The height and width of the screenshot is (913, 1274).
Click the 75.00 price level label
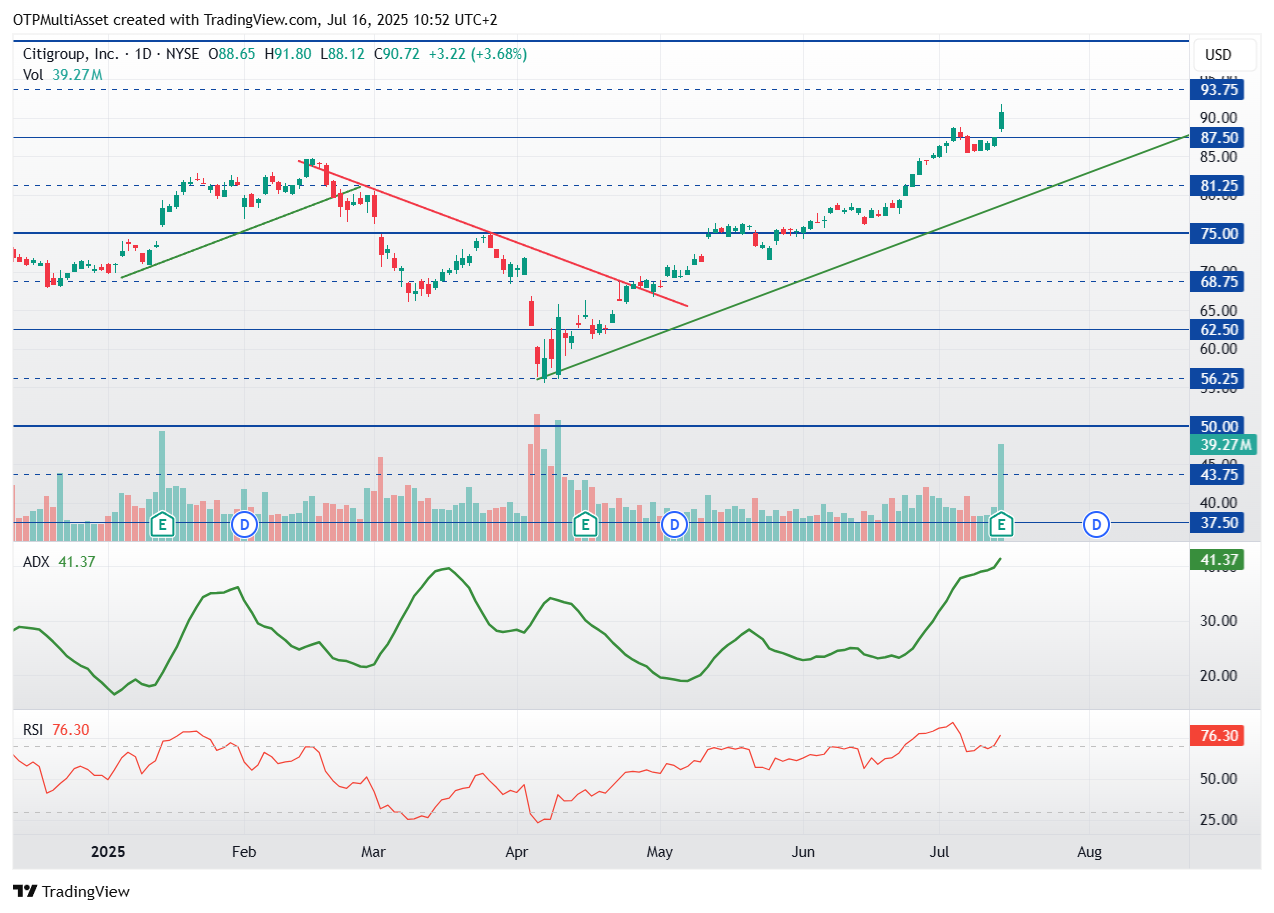tap(1216, 233)
